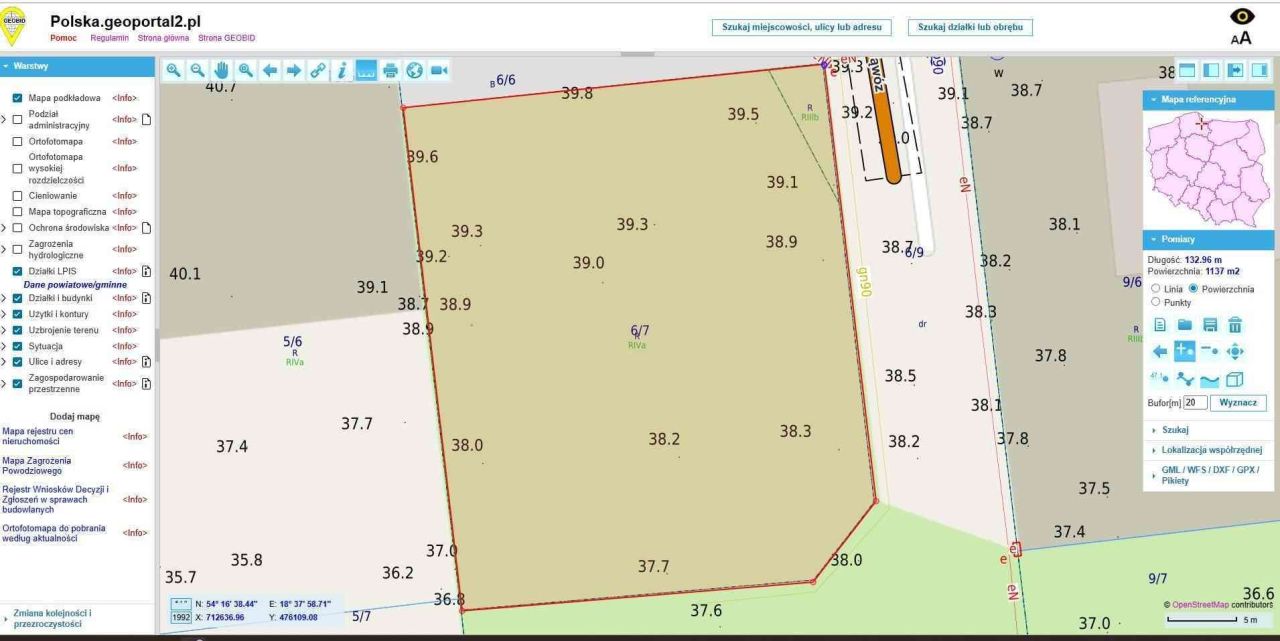Select the Powierzchnia radio button

pyautogui.click(x=1193, y=288)
